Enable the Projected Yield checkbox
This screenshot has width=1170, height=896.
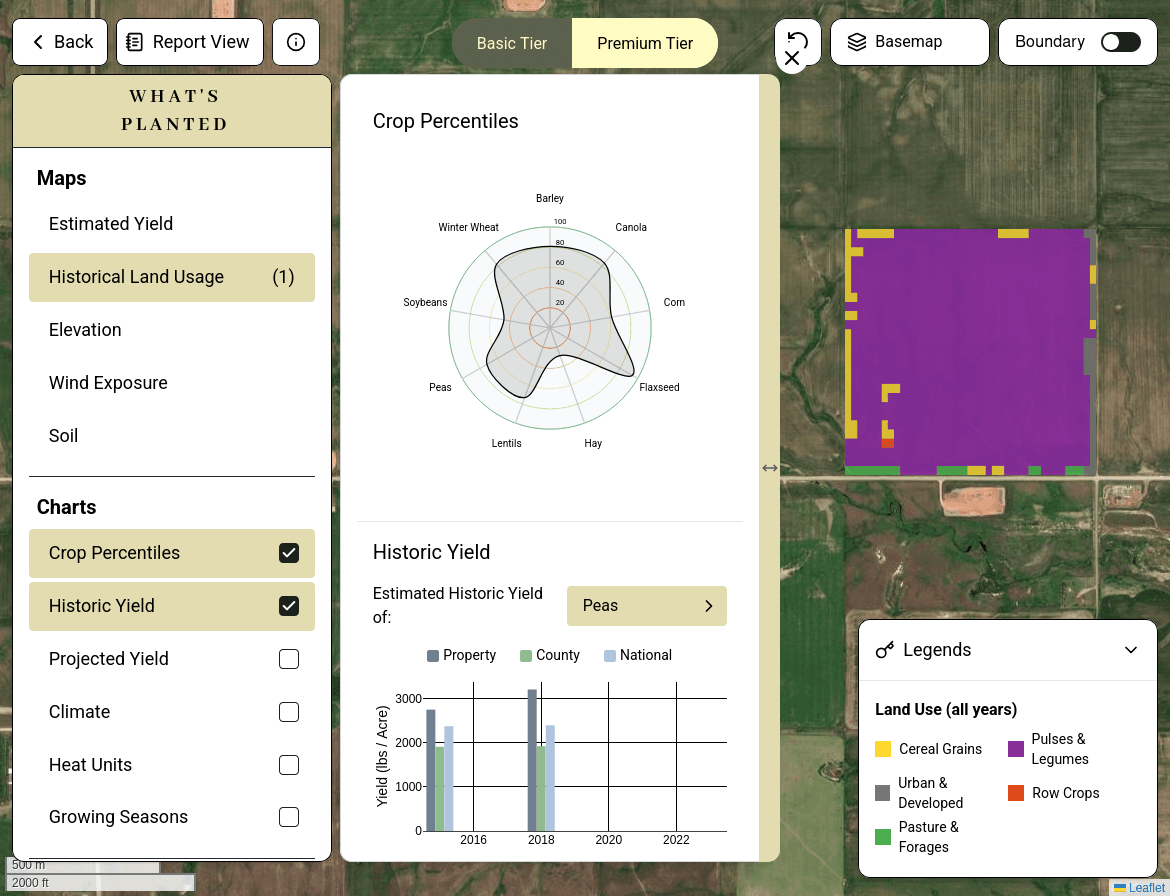point(289,659)
